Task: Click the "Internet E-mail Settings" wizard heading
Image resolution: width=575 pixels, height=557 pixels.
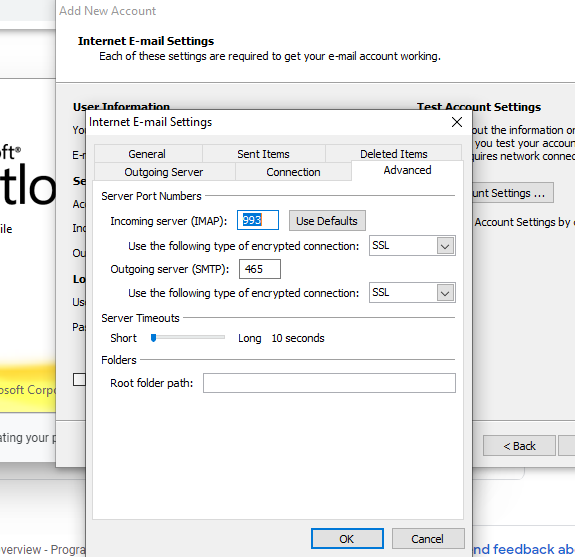Action: point(146,41)
